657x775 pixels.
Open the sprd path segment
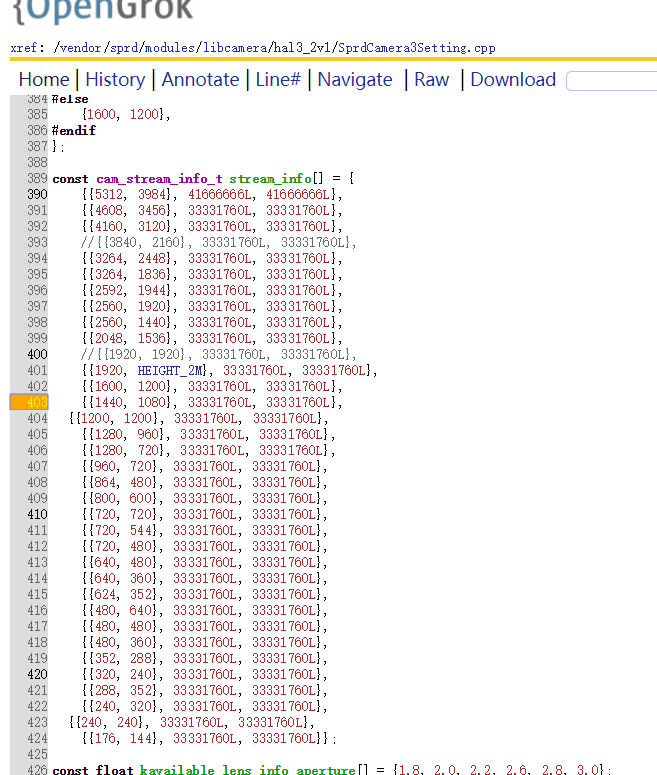[x=124, y=48]
